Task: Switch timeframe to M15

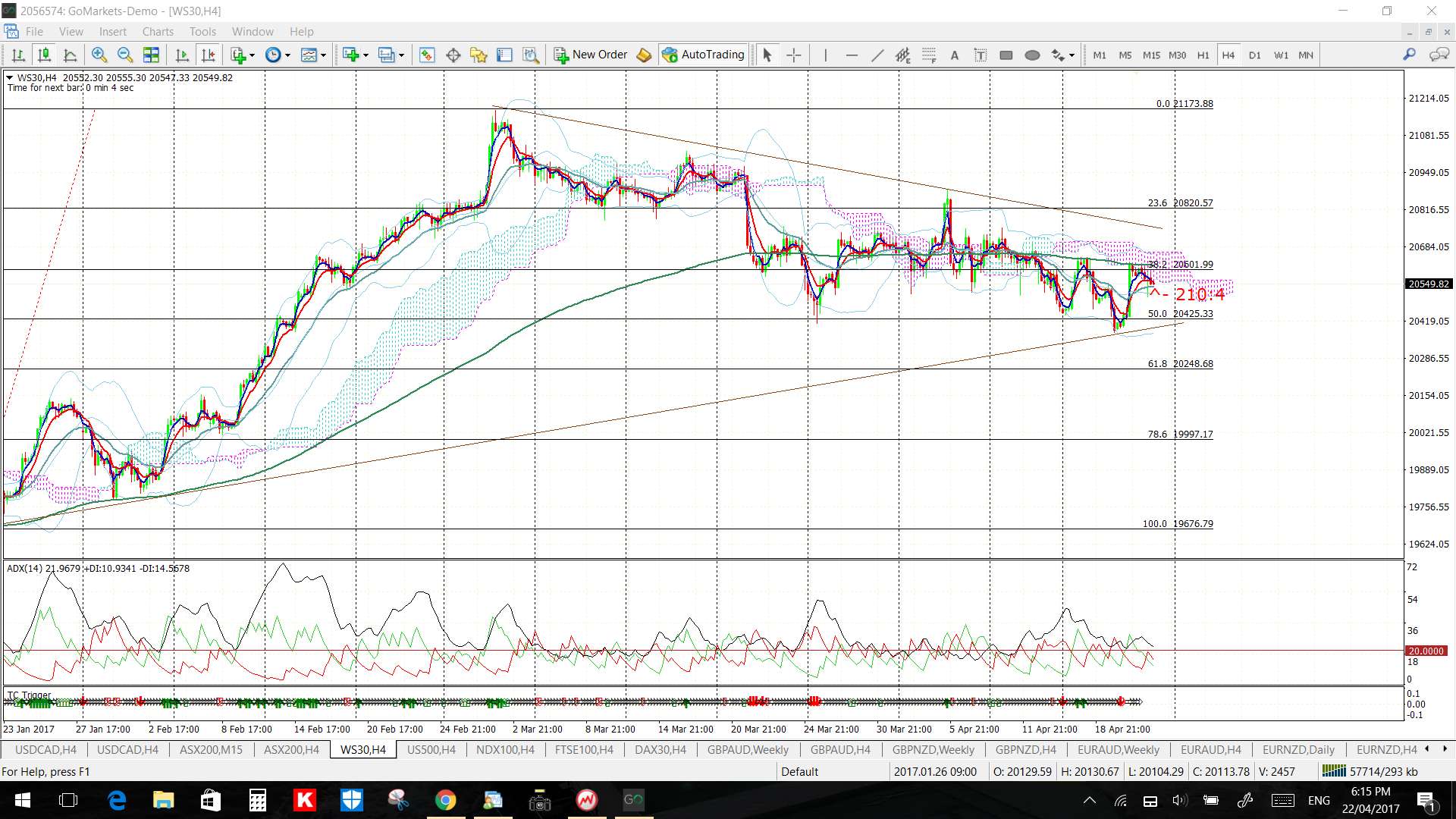Action: click(x=1151, y=55)
